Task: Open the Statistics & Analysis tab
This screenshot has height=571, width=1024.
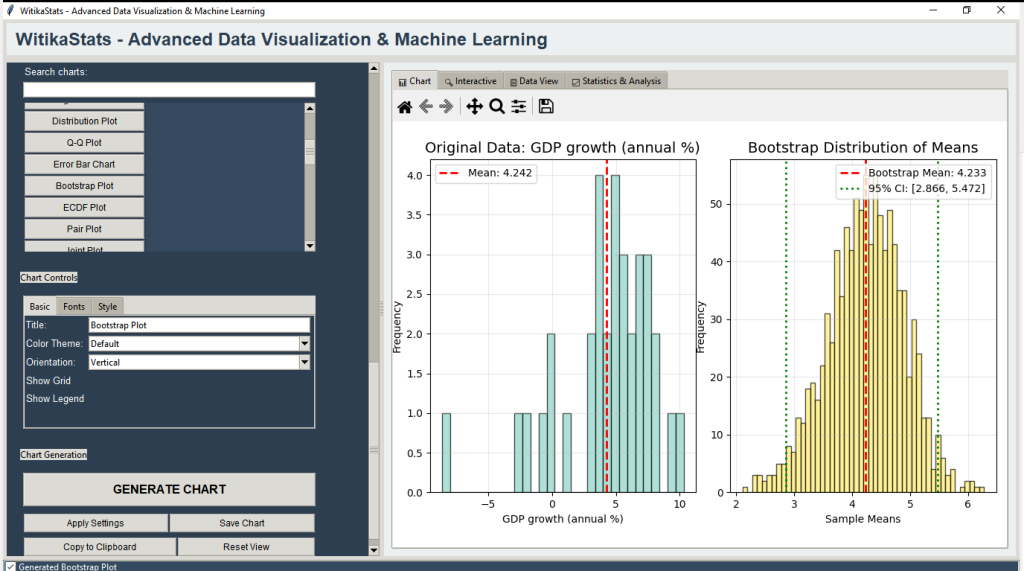Action: click(616, 81)
